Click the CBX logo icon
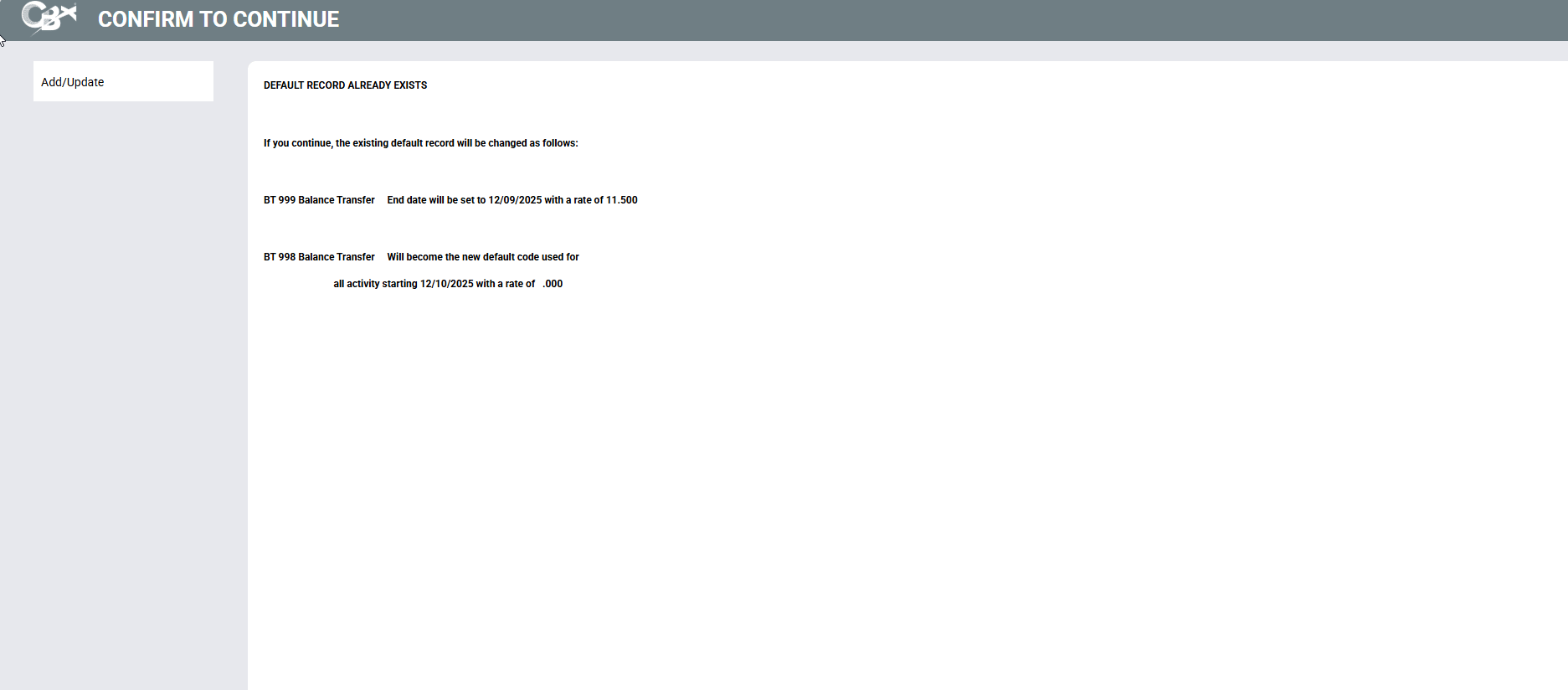 point(49,18)
